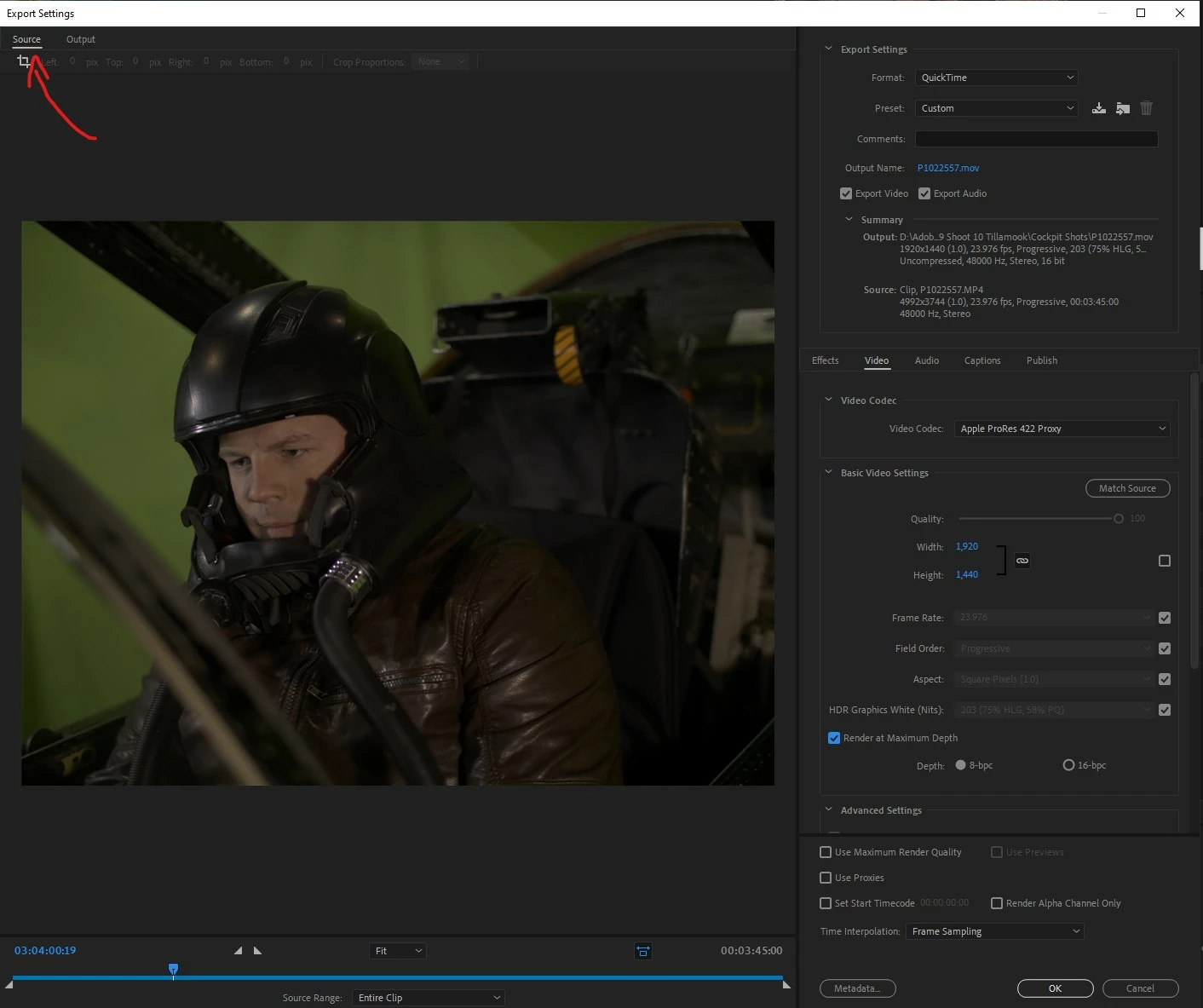
Task: Click the Save Preset icon
Action: 1099,108
